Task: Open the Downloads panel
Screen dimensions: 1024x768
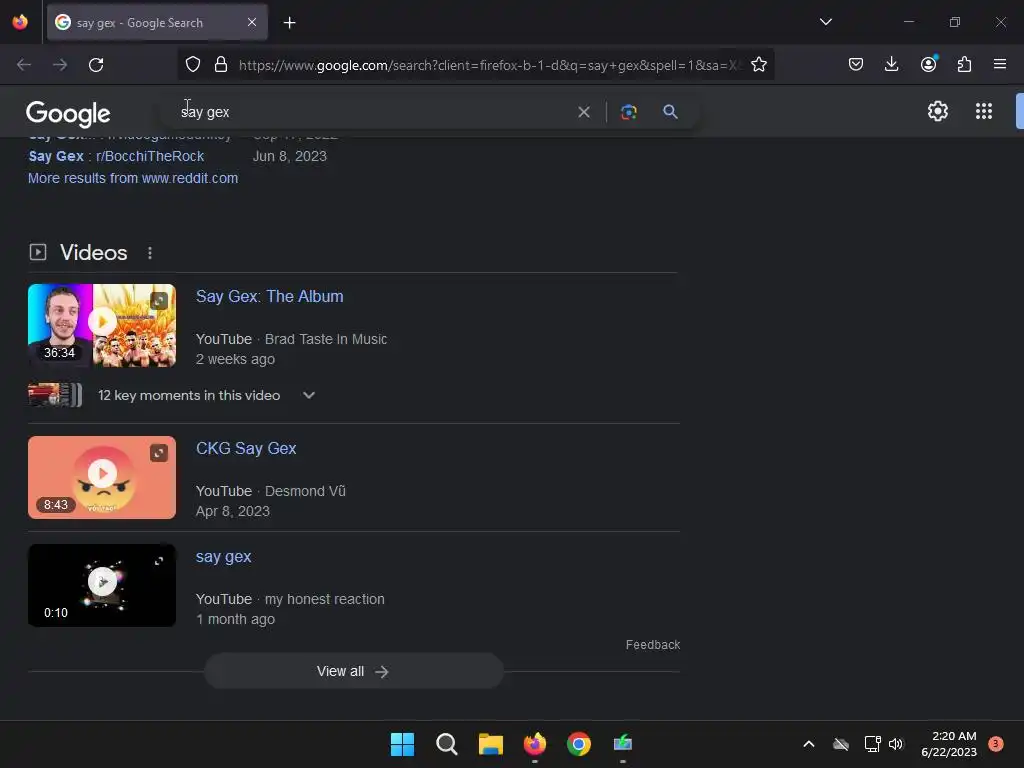Action: click(x=891, y=65)
